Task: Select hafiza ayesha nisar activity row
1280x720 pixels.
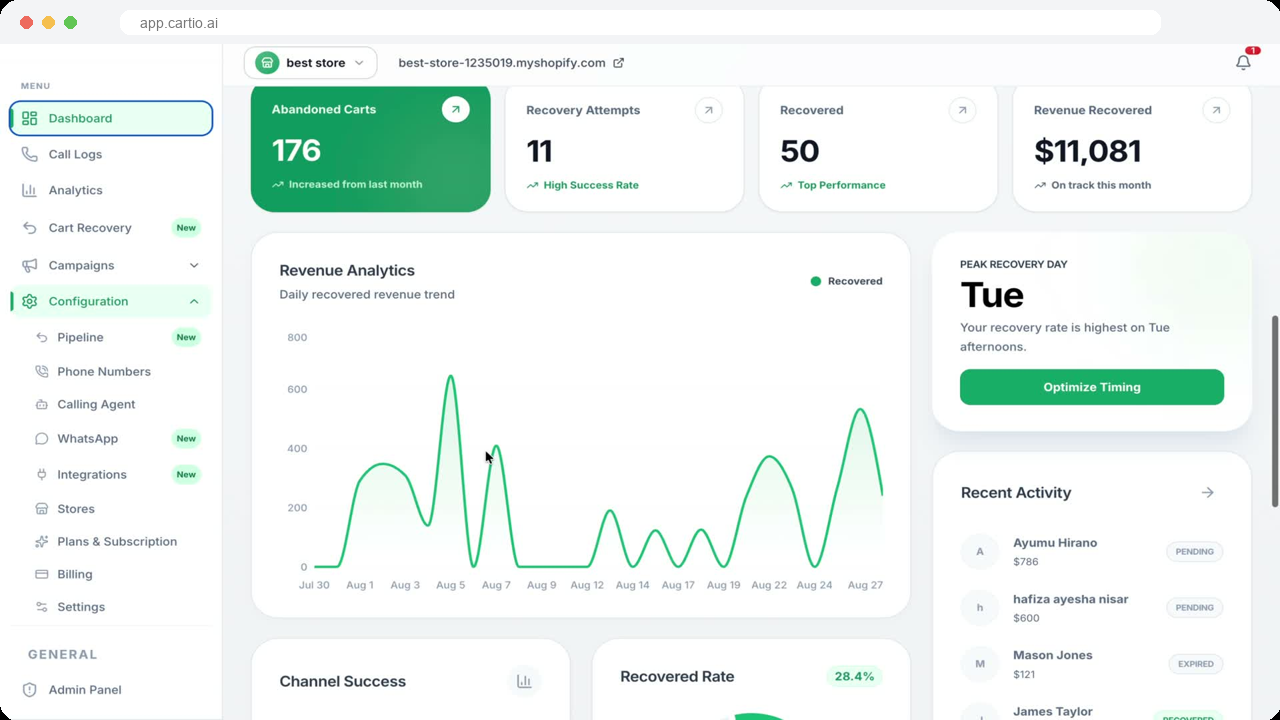Action: [x=1091, y=608]
